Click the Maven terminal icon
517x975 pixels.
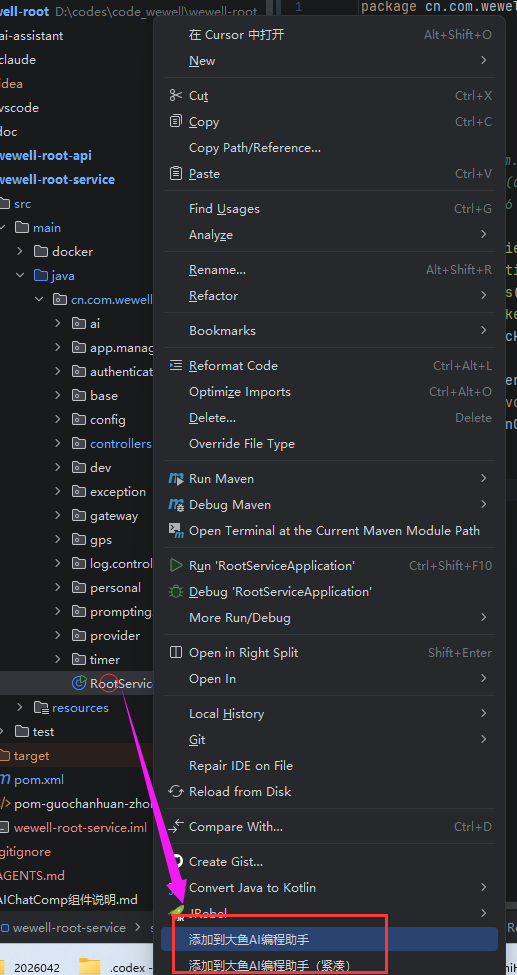click(x=176, y=530)
